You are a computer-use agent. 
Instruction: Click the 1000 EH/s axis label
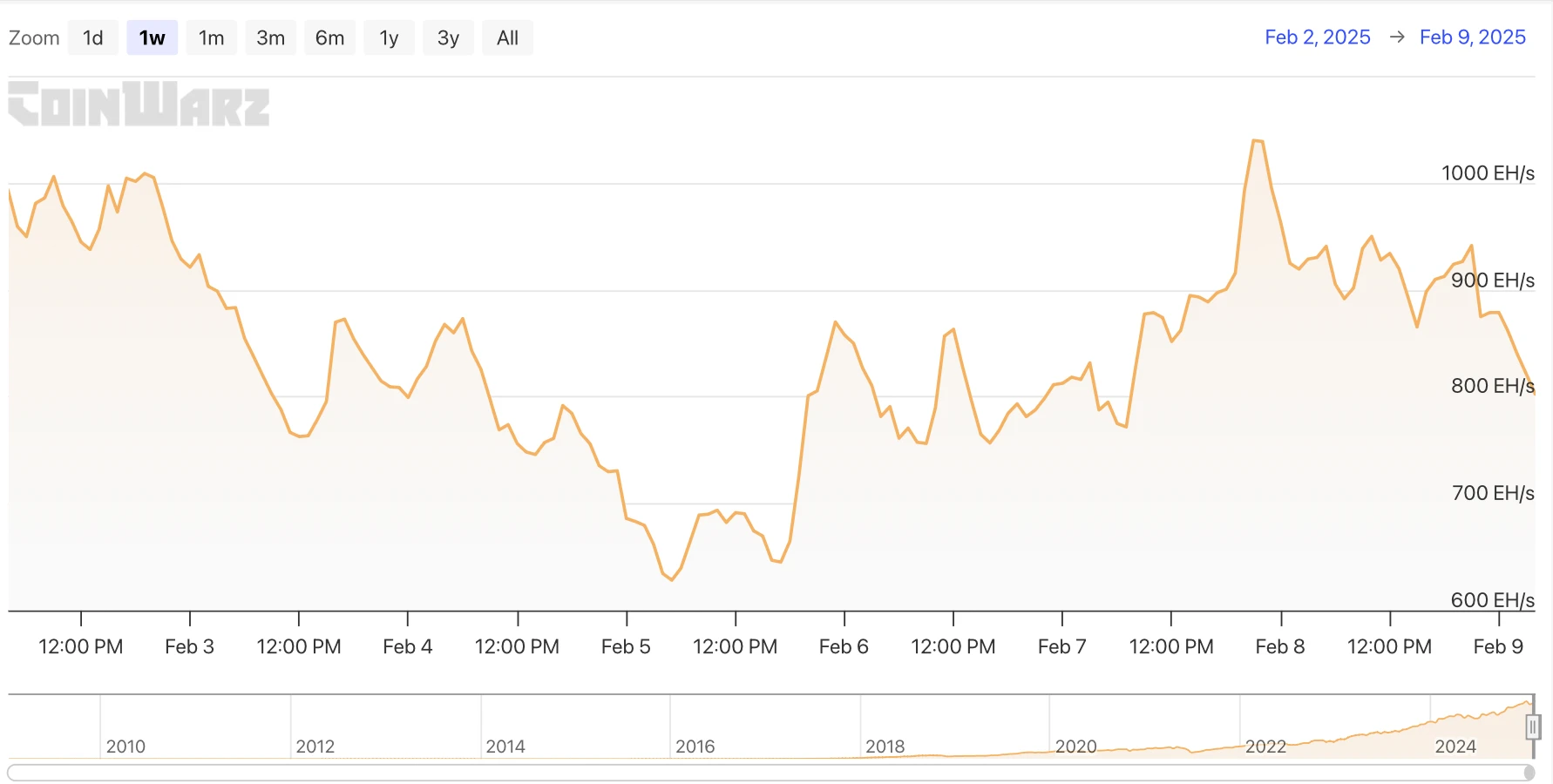1488,172
